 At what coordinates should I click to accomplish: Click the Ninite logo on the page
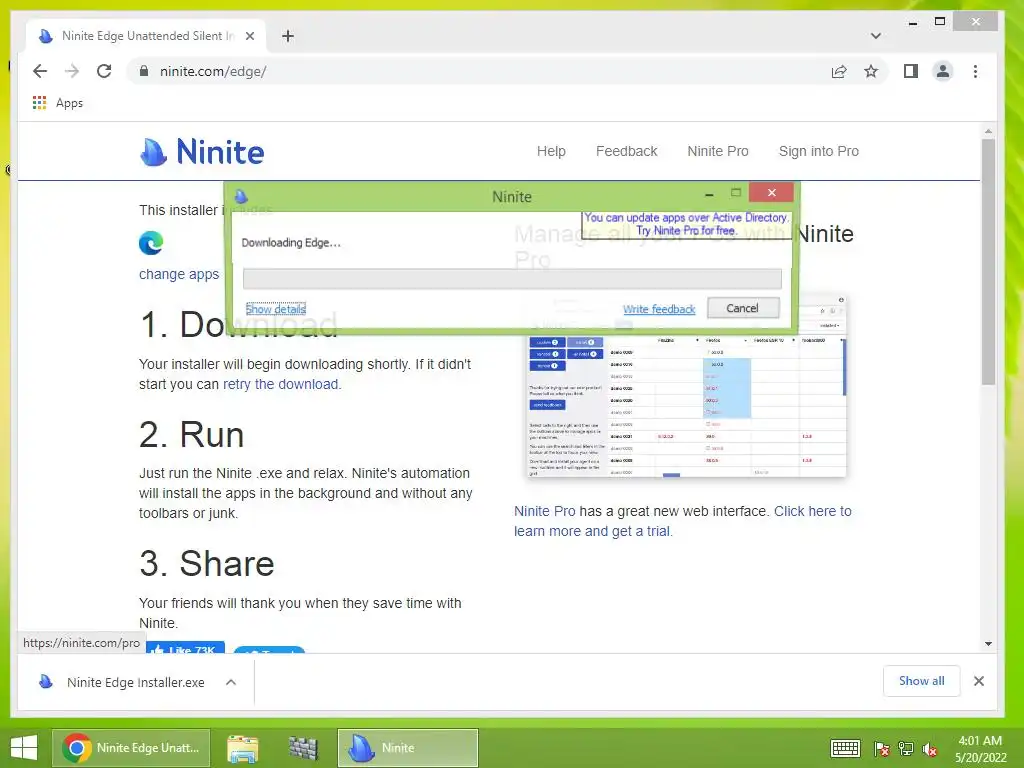(202, 152)
